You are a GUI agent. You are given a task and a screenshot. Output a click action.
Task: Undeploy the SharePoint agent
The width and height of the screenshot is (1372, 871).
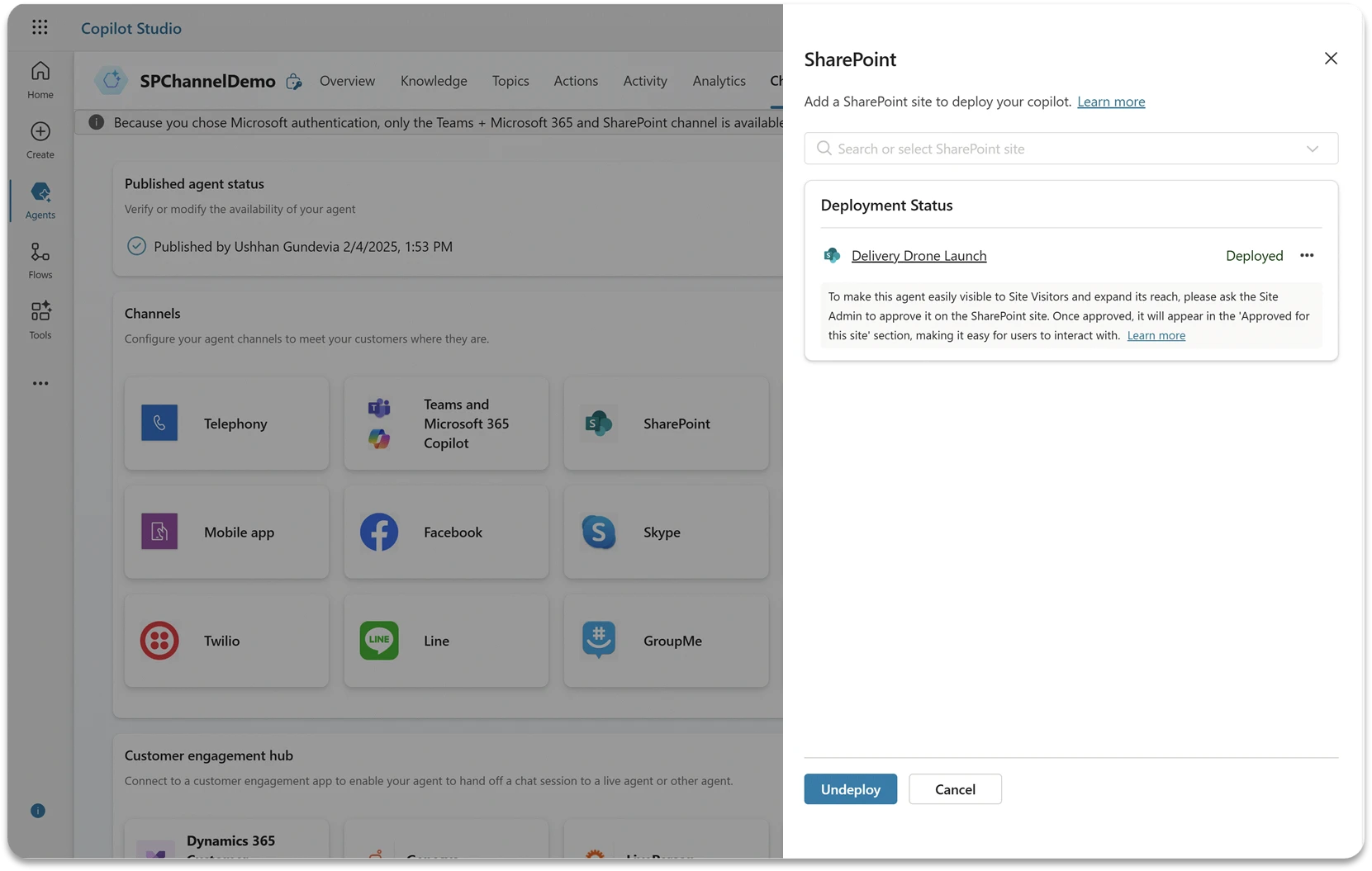850,788
